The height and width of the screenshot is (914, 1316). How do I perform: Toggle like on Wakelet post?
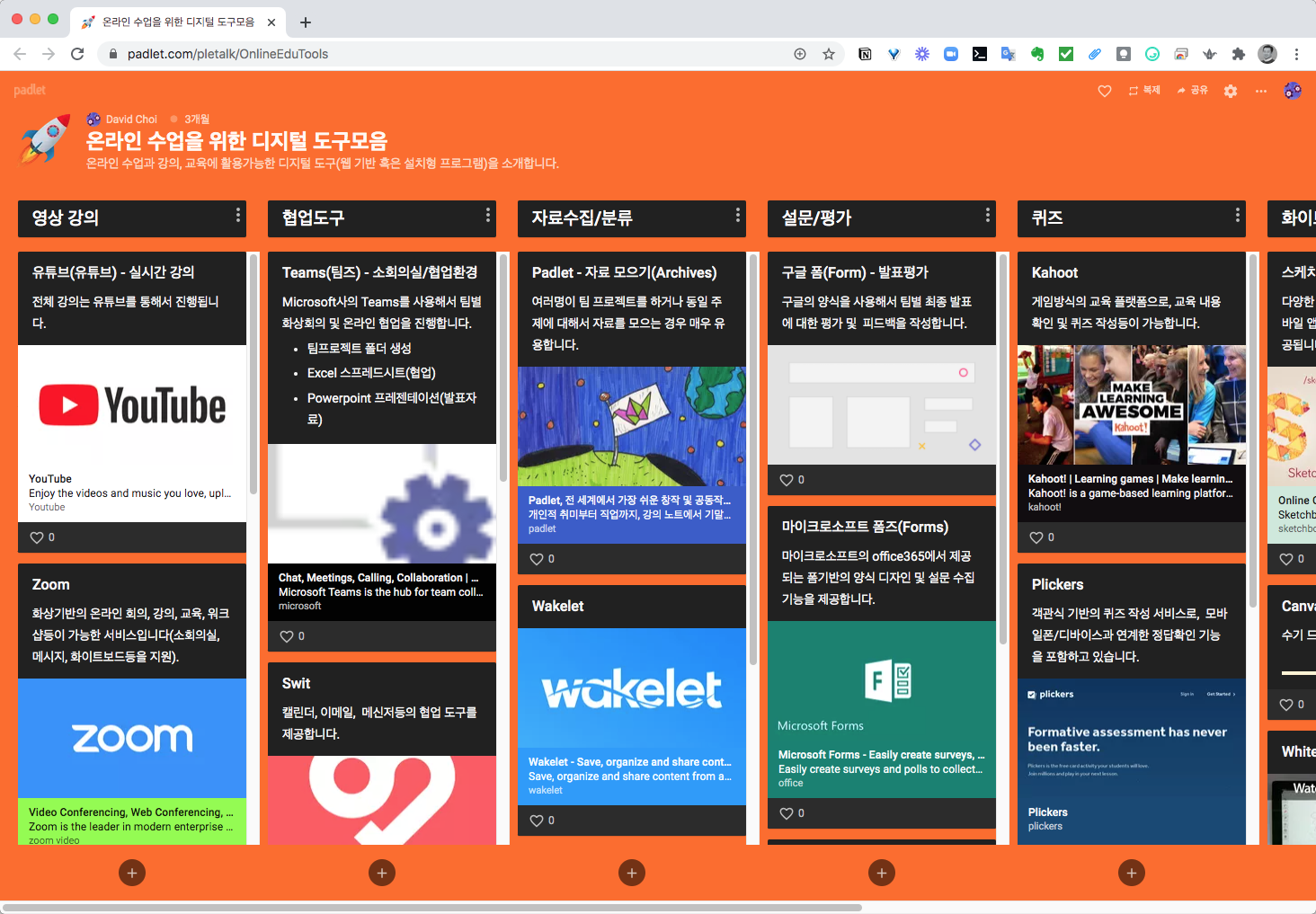[x=537, y=821]
